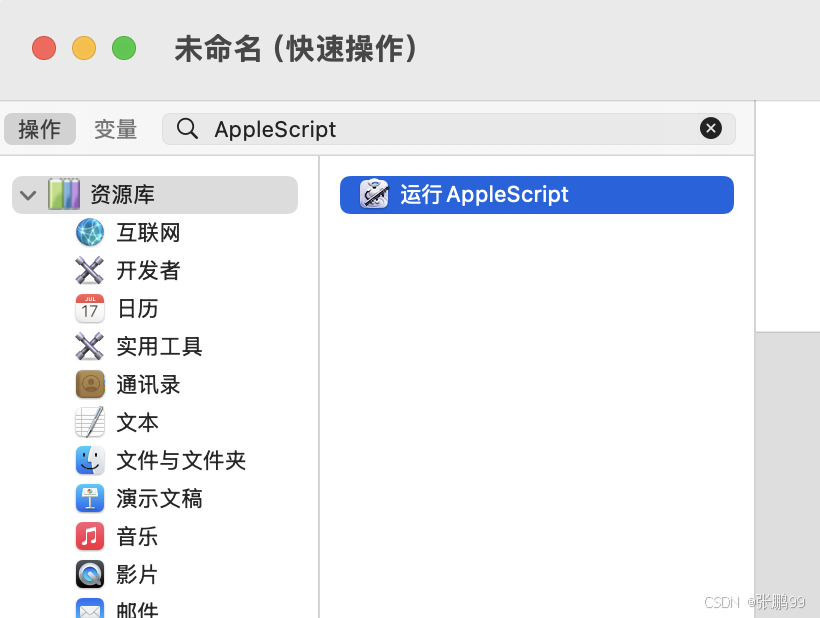Click the 通讯录 contacts icon
The height and width of the screenshot is (618, 820).
90,384
